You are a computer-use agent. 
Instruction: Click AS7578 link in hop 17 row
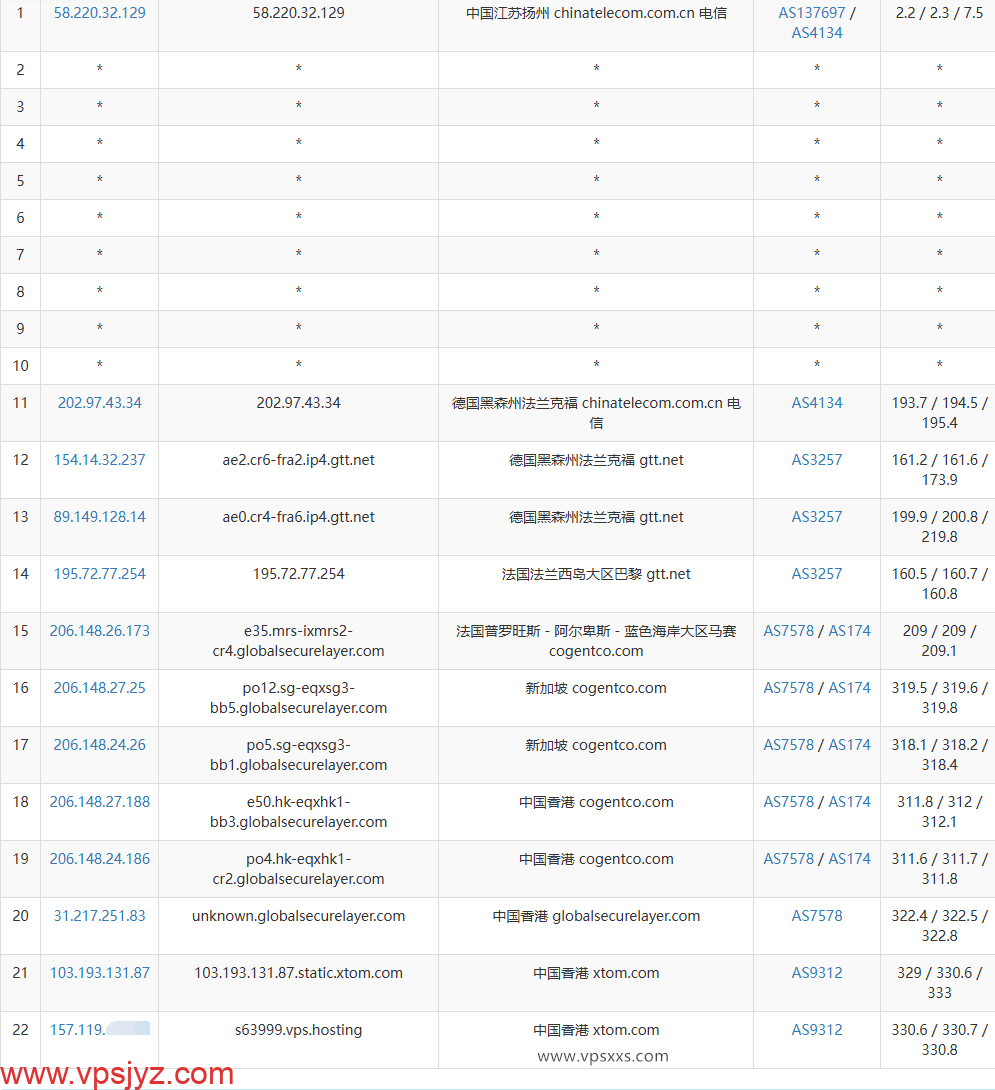click(x=788, y=745)
